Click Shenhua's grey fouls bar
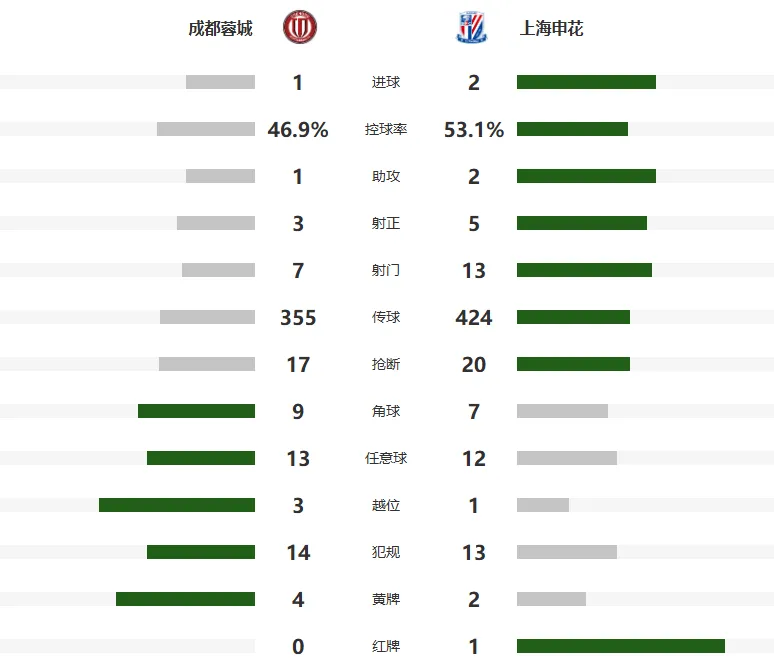The height and width of the screenshot is (669, 774). click(567, 552)
